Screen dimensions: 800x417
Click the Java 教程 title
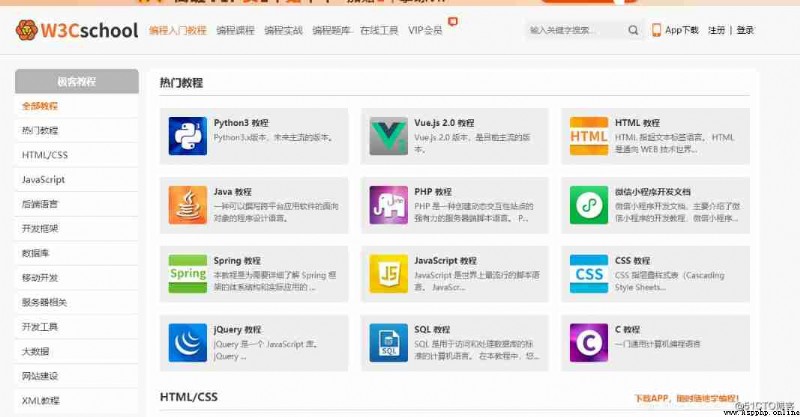point(233,192)
